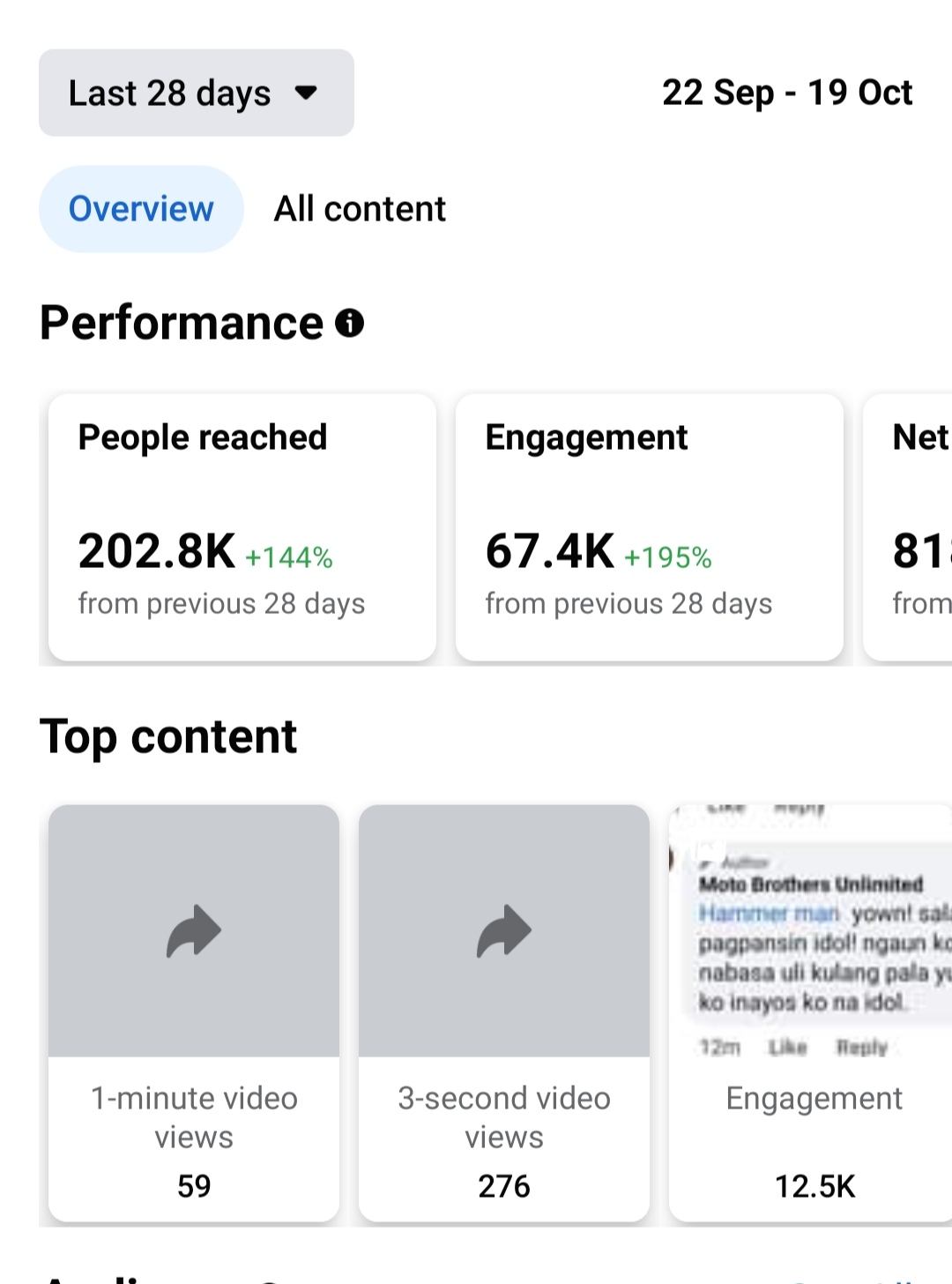Switch to the Overview tab
Image resolution: width=952 pixels, height=1284 pixels.
141,209
